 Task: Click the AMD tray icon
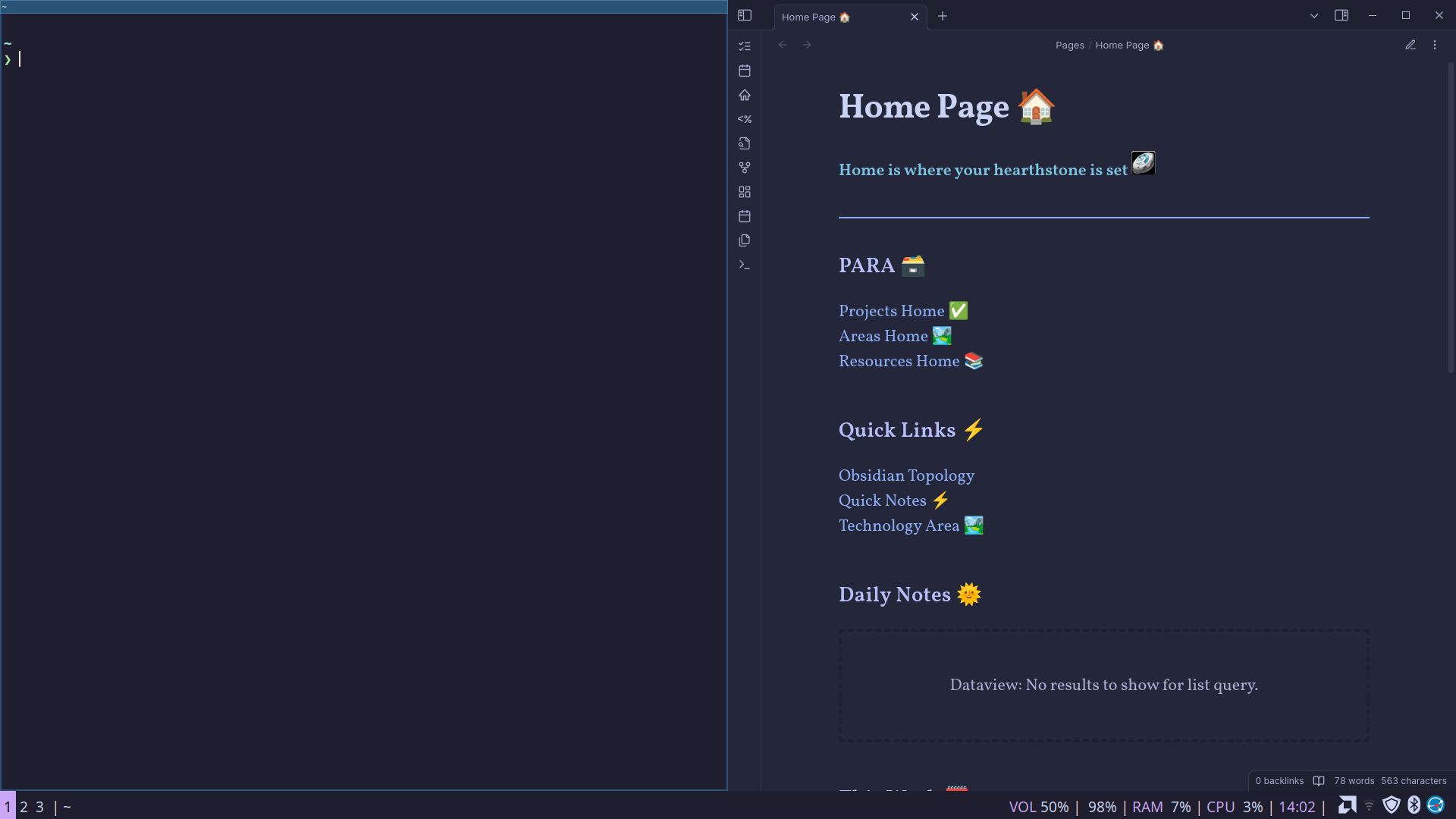pyautogui.click(x=1348, y=805)
